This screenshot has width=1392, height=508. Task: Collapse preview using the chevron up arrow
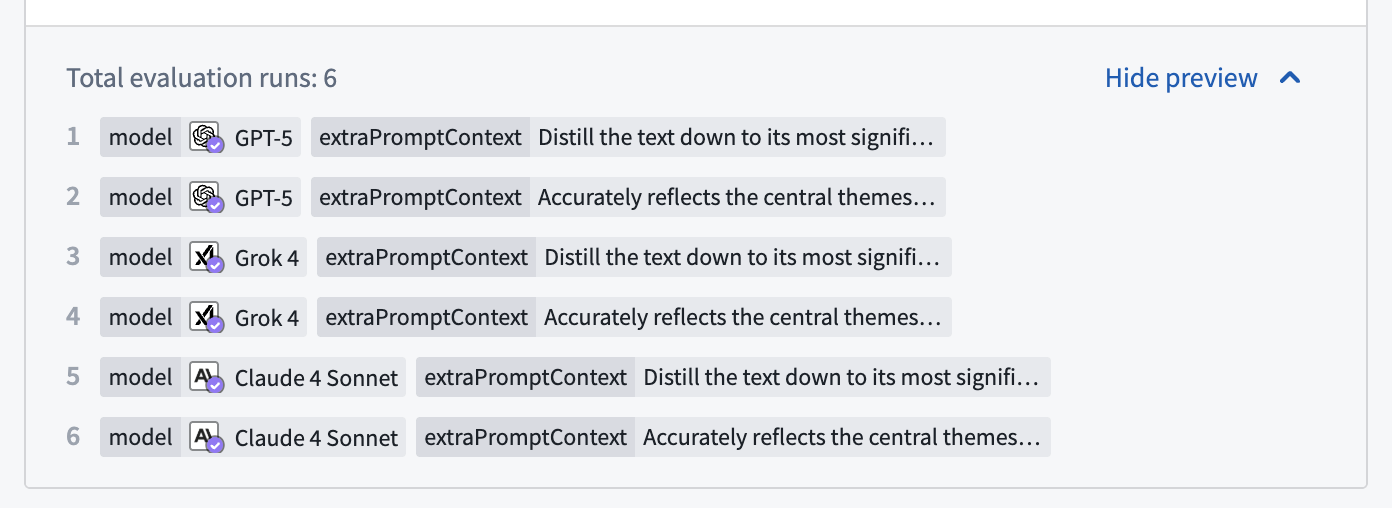[x=1290, y=78]
